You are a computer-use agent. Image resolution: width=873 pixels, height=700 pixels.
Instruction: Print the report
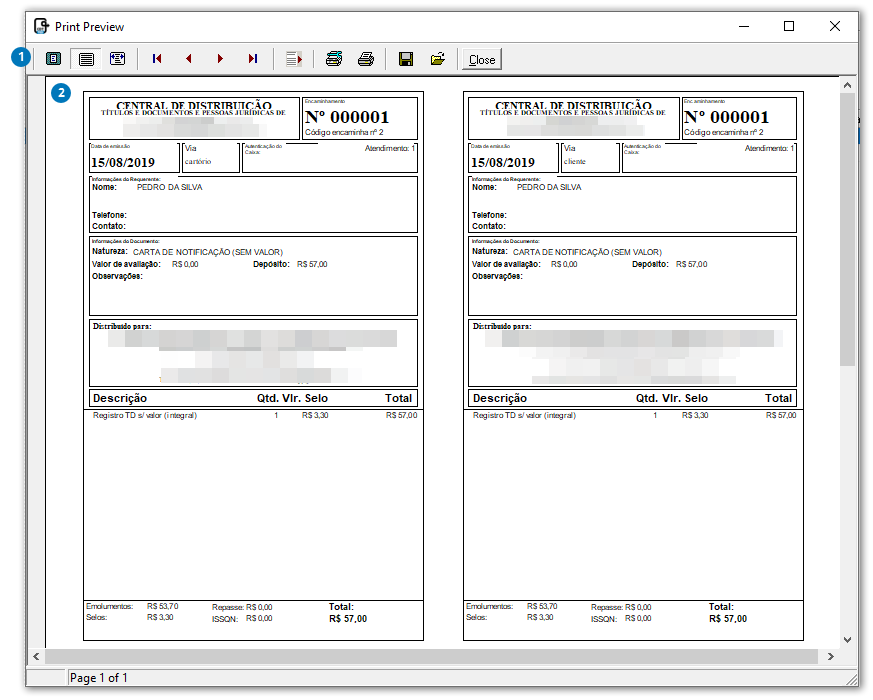366,58
